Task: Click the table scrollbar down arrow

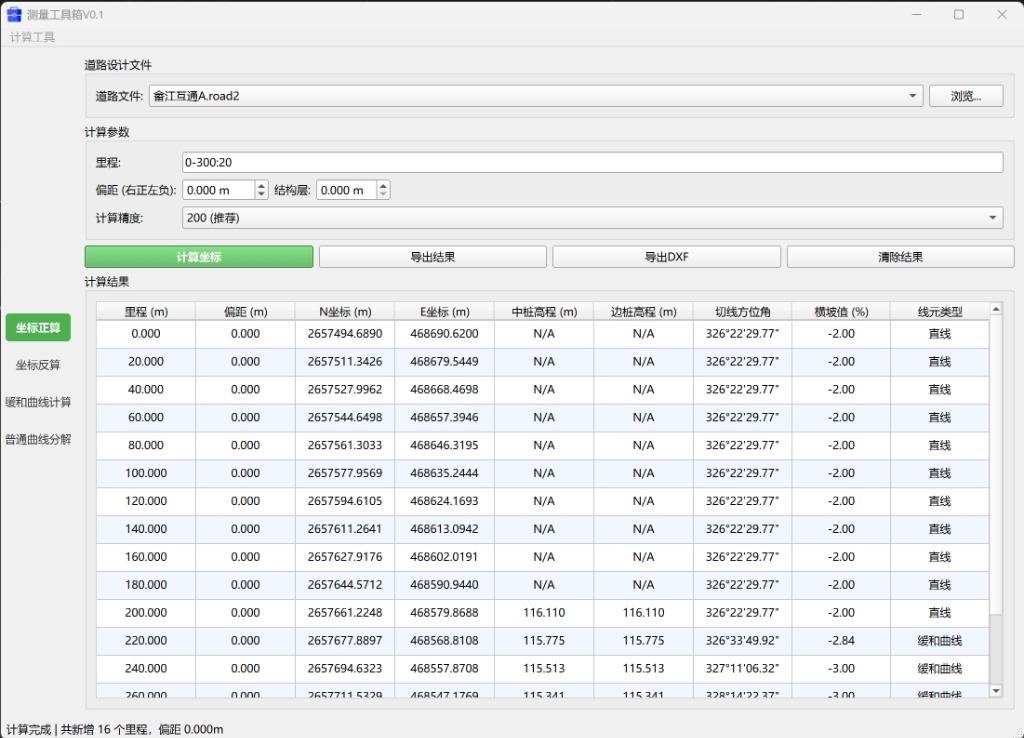Action: 996,690
